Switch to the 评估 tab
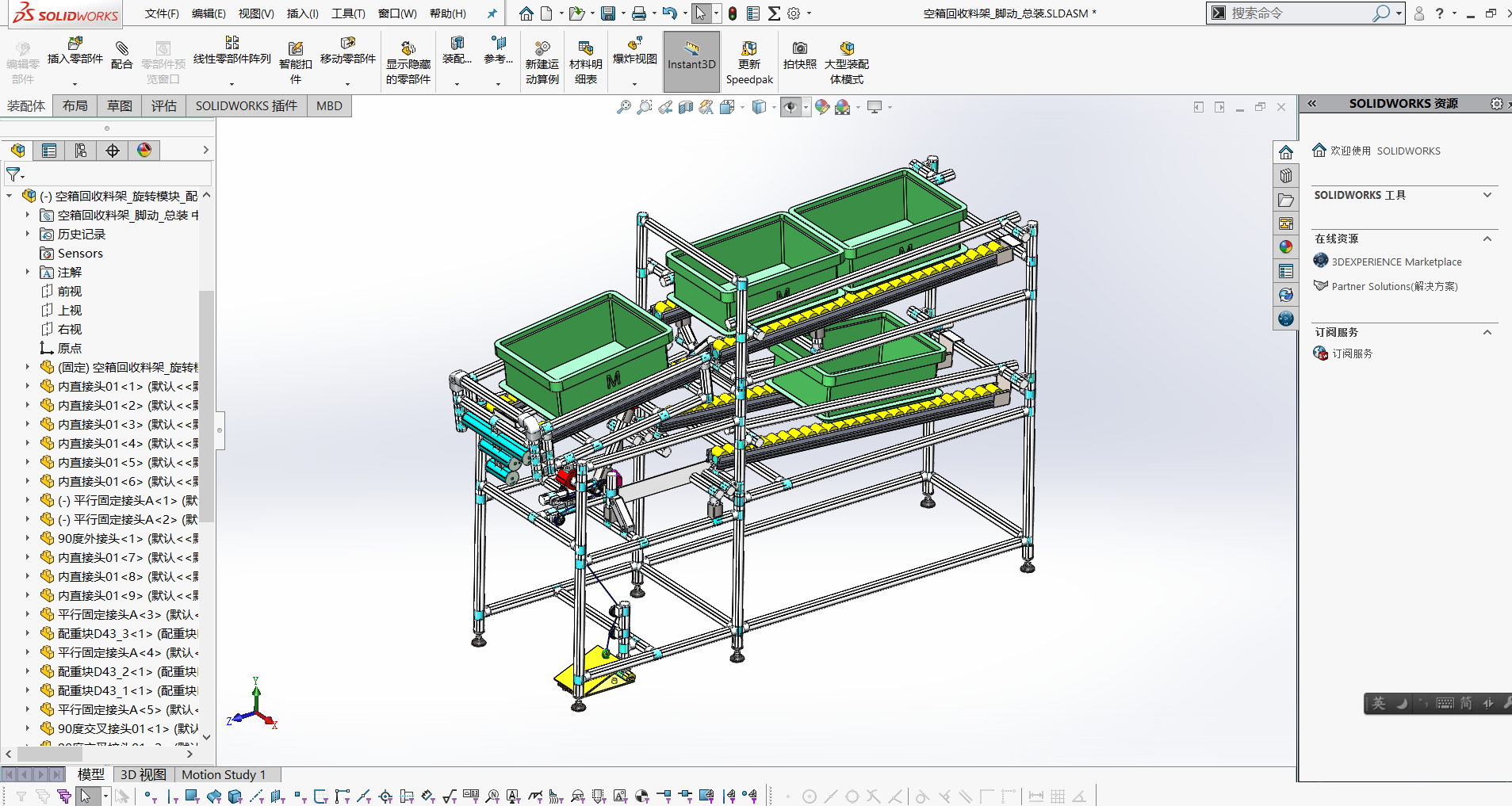 pos(164,106)
